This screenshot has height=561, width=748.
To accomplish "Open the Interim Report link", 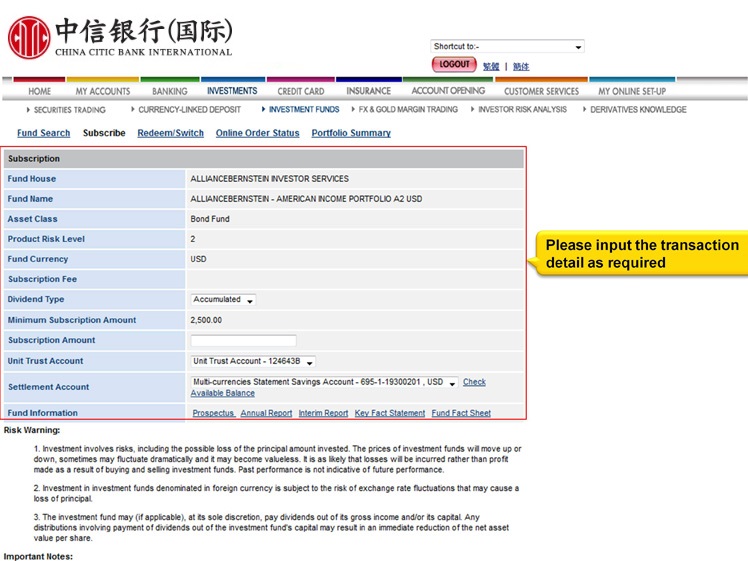I will 323,413.
